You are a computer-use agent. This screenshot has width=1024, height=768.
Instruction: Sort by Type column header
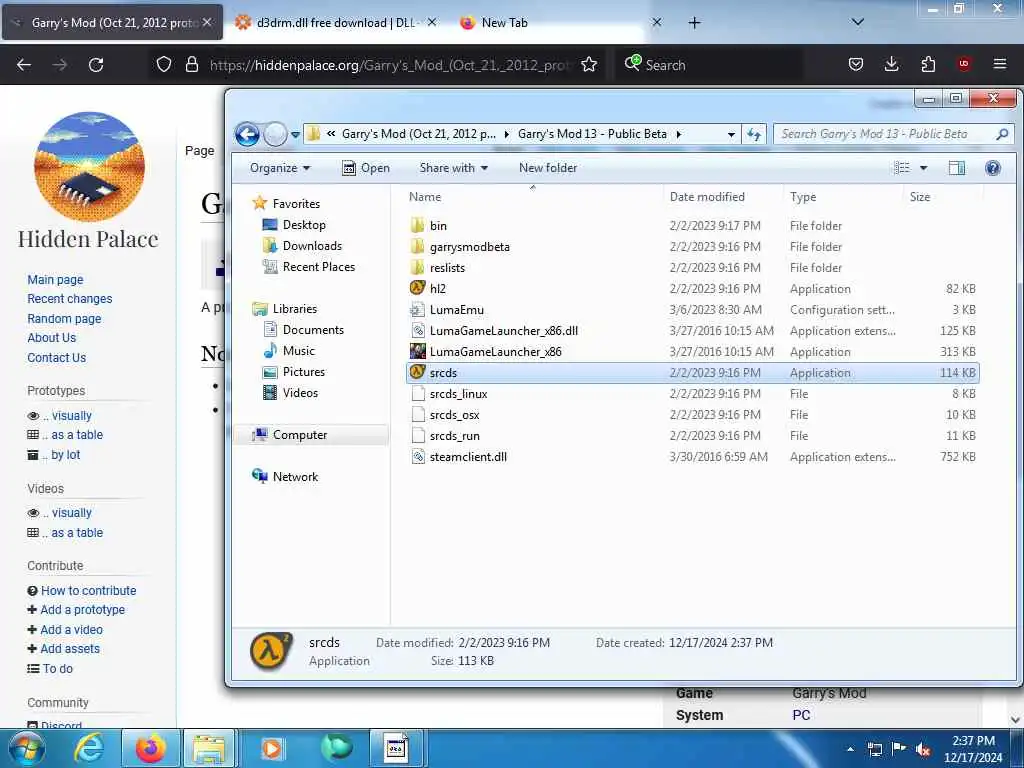[803, 197]
